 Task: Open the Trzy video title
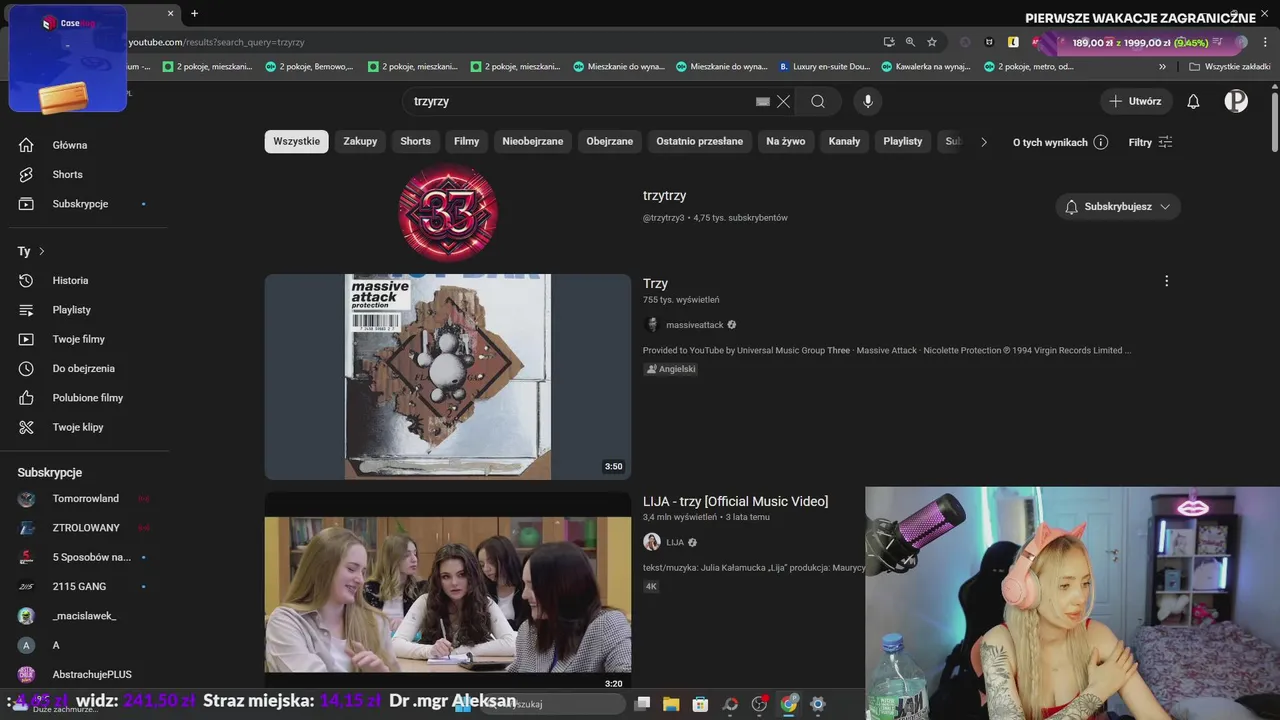[655, 284]
